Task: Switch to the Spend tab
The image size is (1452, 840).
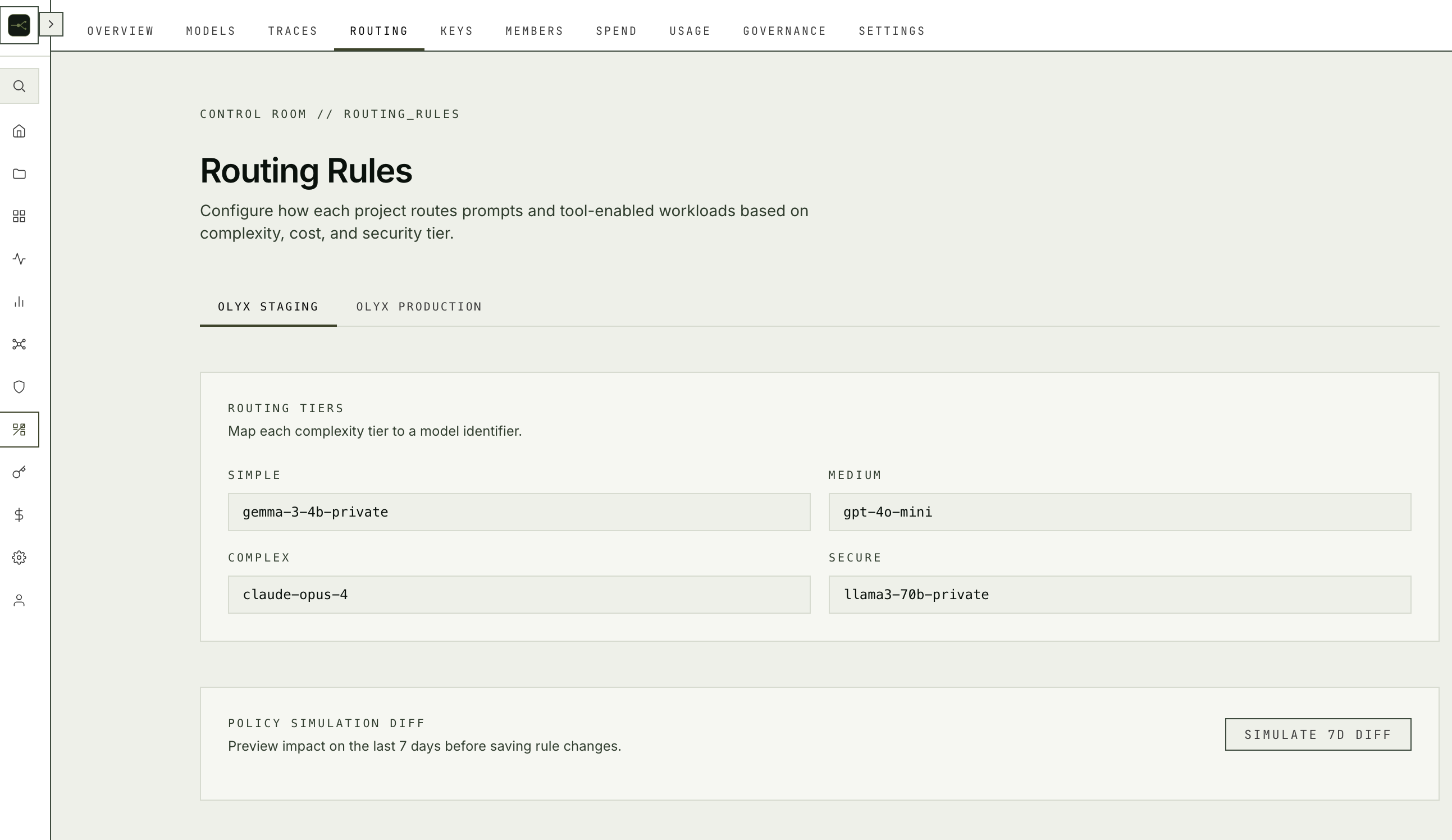Action: (x=617, y=31)
